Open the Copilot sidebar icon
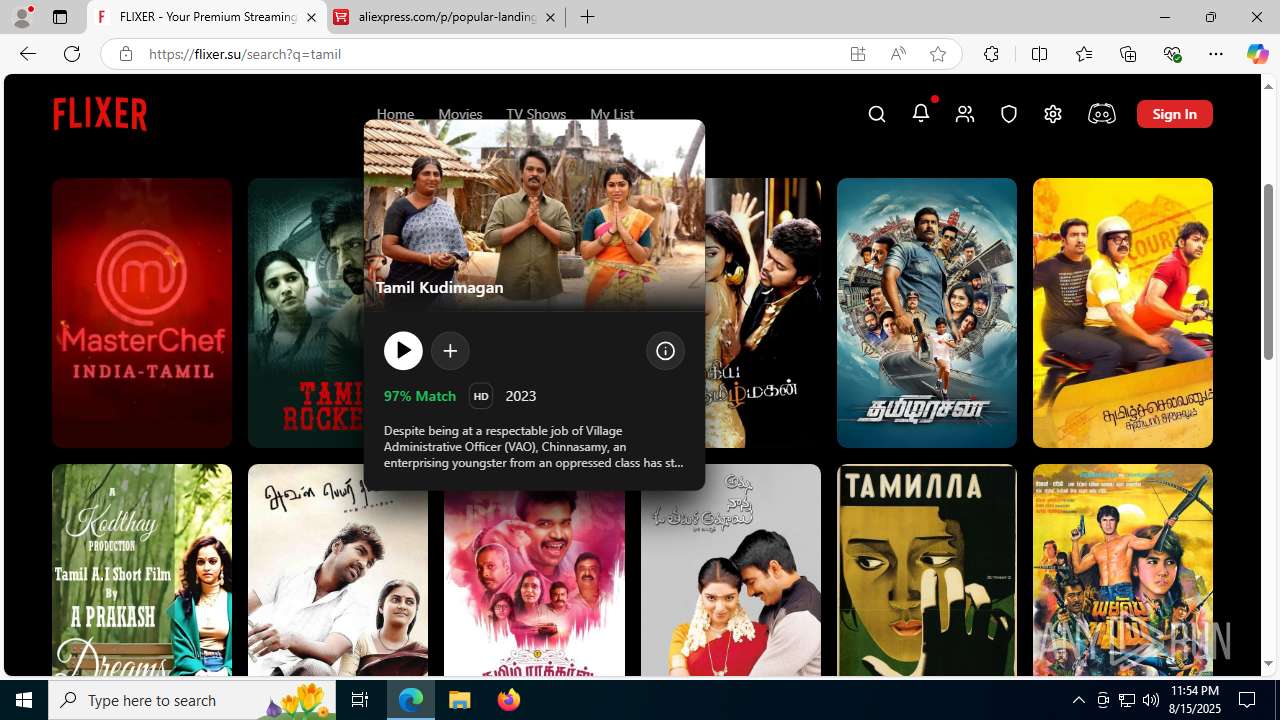 [x=1257, y=54]
